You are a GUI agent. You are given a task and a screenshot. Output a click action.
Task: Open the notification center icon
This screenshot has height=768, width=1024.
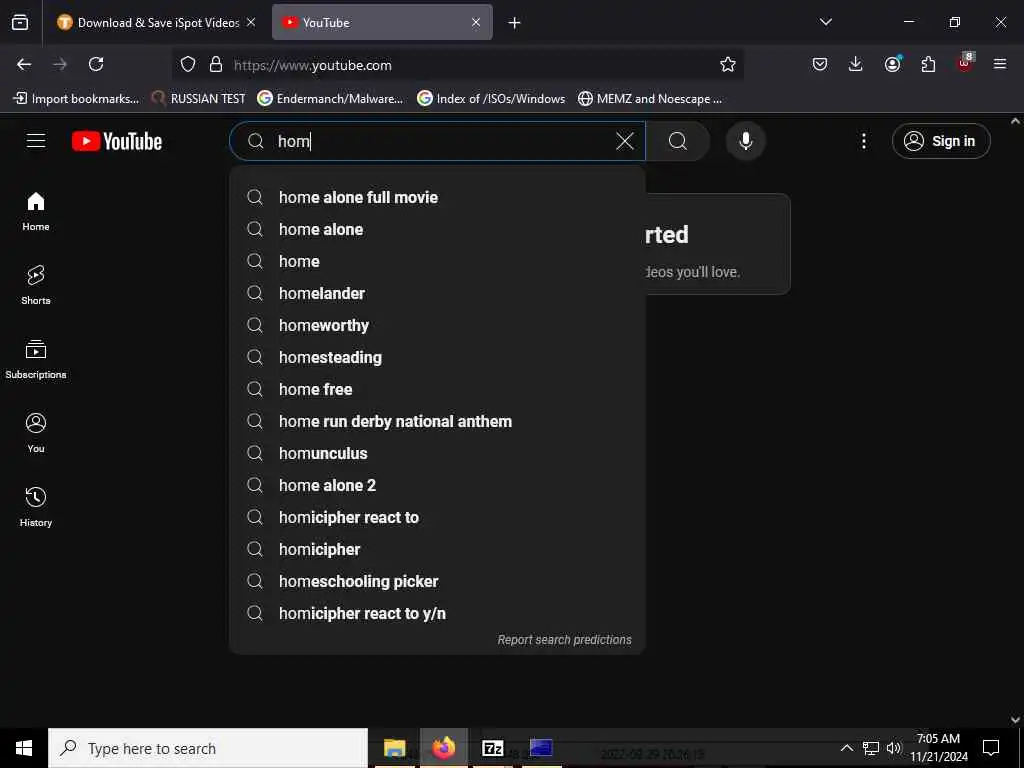tap(991, 748)
